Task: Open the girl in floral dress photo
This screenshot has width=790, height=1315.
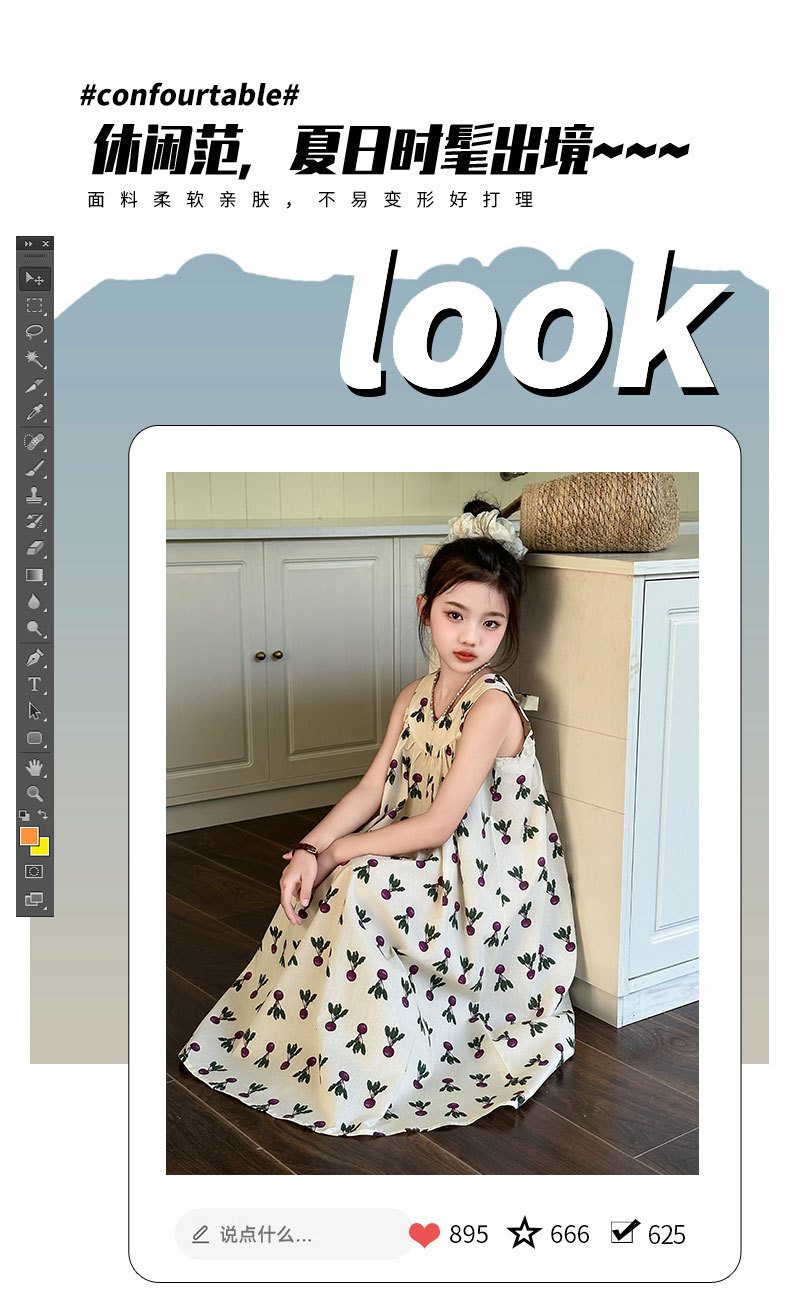Action: 432,823
